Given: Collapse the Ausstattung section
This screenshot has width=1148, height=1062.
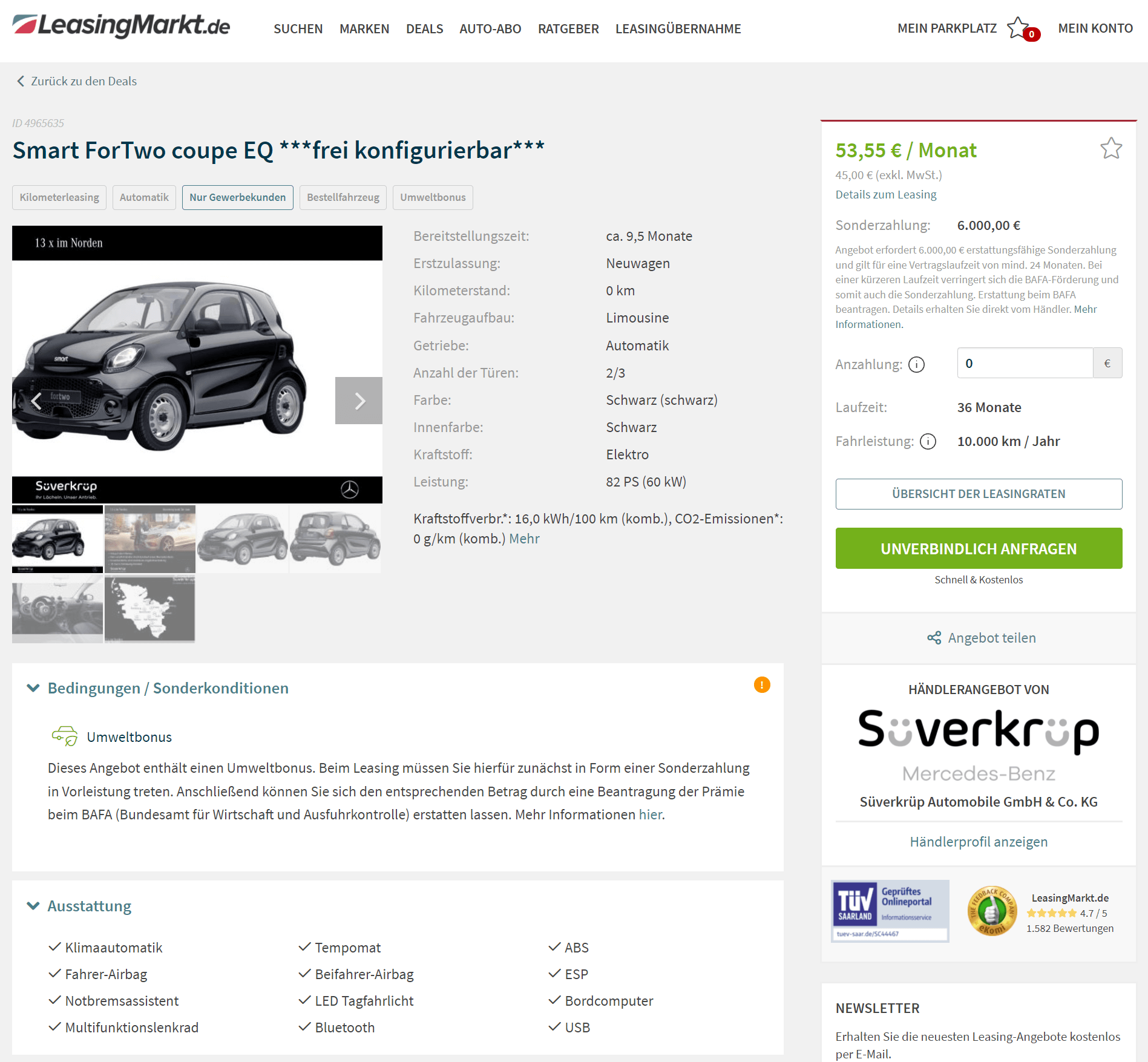Looking at the screenshot, I should point(33,906).
